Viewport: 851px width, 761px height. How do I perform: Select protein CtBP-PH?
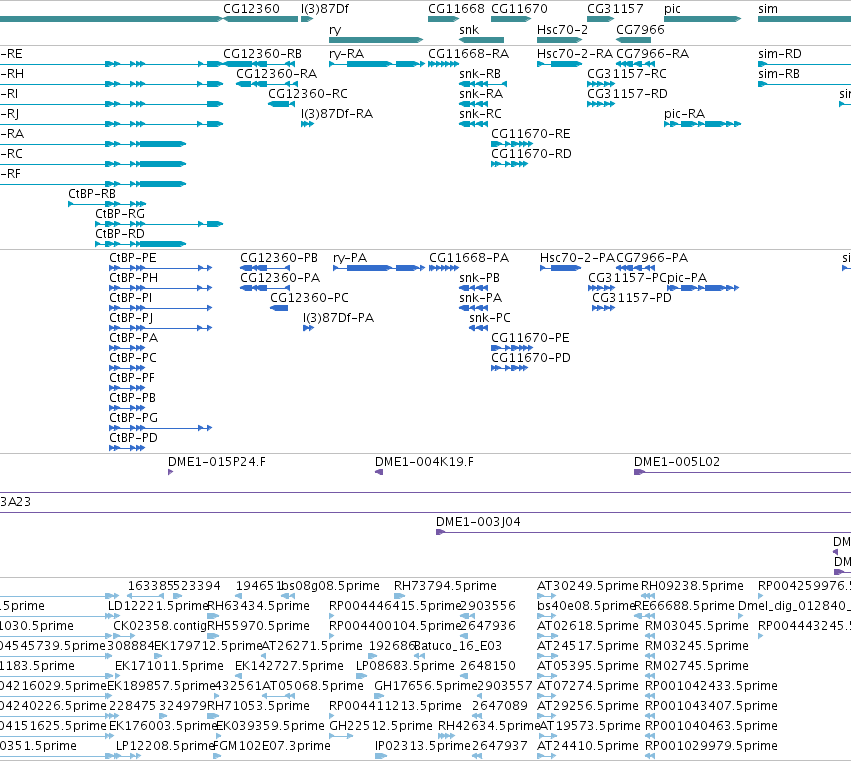tap(134, 278)
